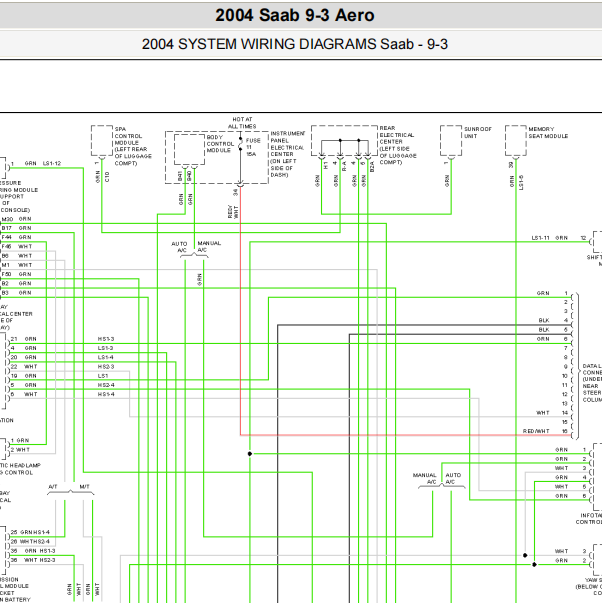Select the F50 GRN pin row

(17, 274)
